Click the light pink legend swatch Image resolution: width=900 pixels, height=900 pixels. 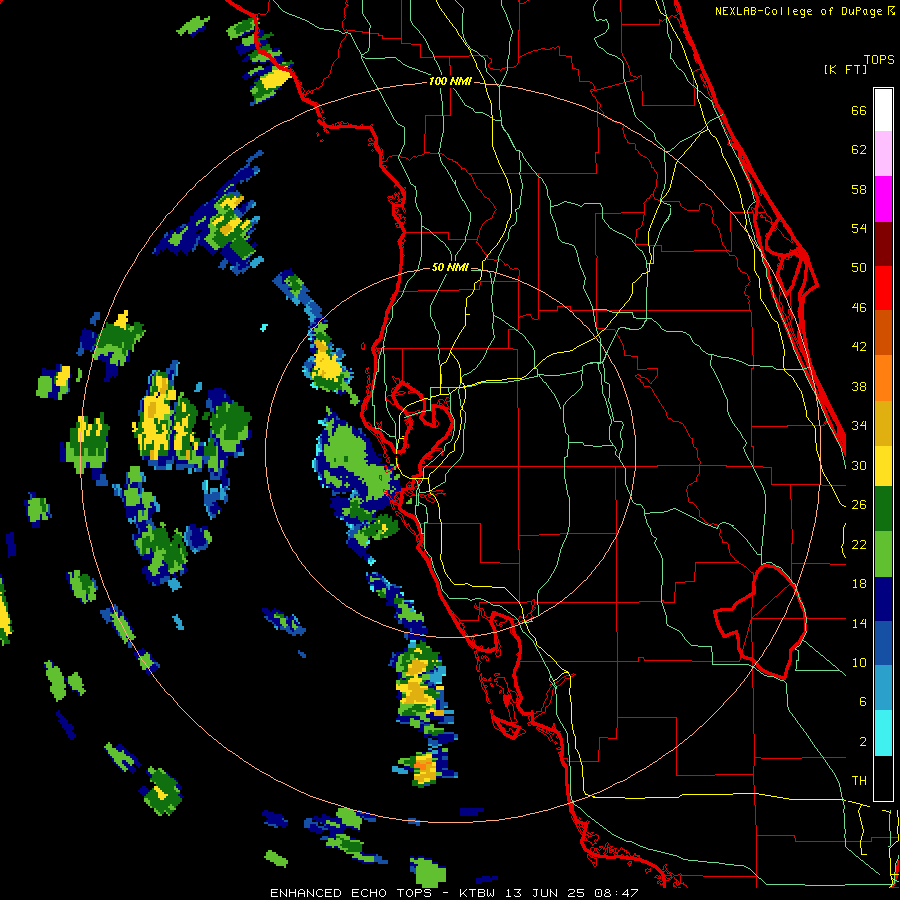(x=883, y=154)
